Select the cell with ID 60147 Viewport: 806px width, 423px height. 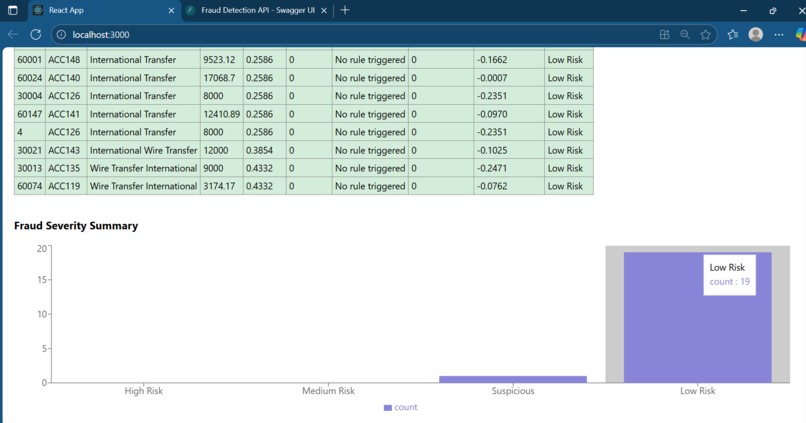coord(30,114)
